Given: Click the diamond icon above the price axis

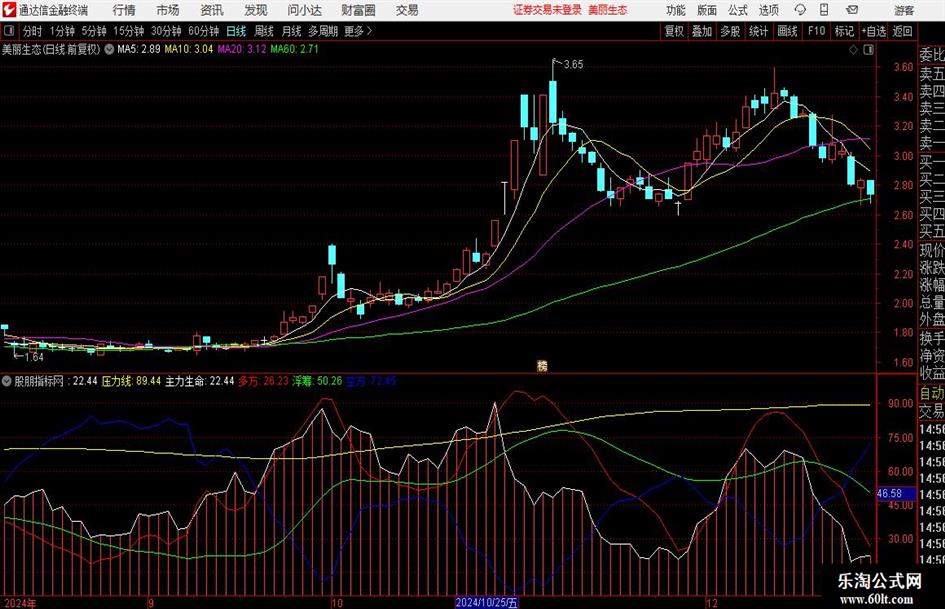Looking at the screenshot, I should [853, 50].
